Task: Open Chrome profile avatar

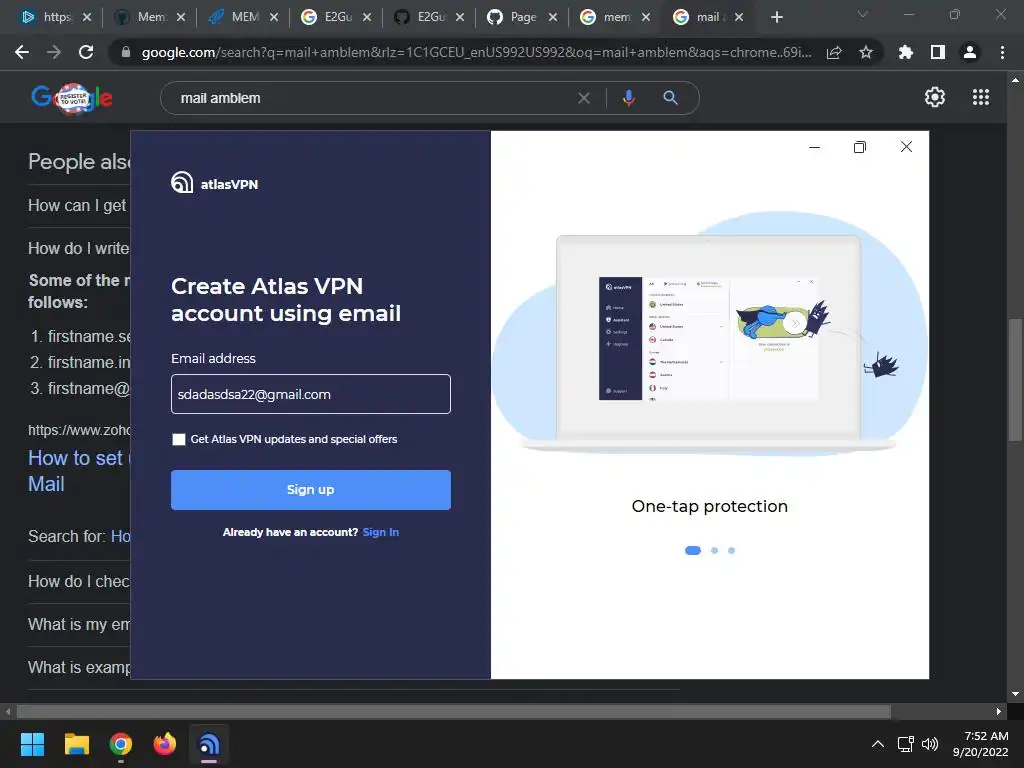Action: (x=970, y=52)
